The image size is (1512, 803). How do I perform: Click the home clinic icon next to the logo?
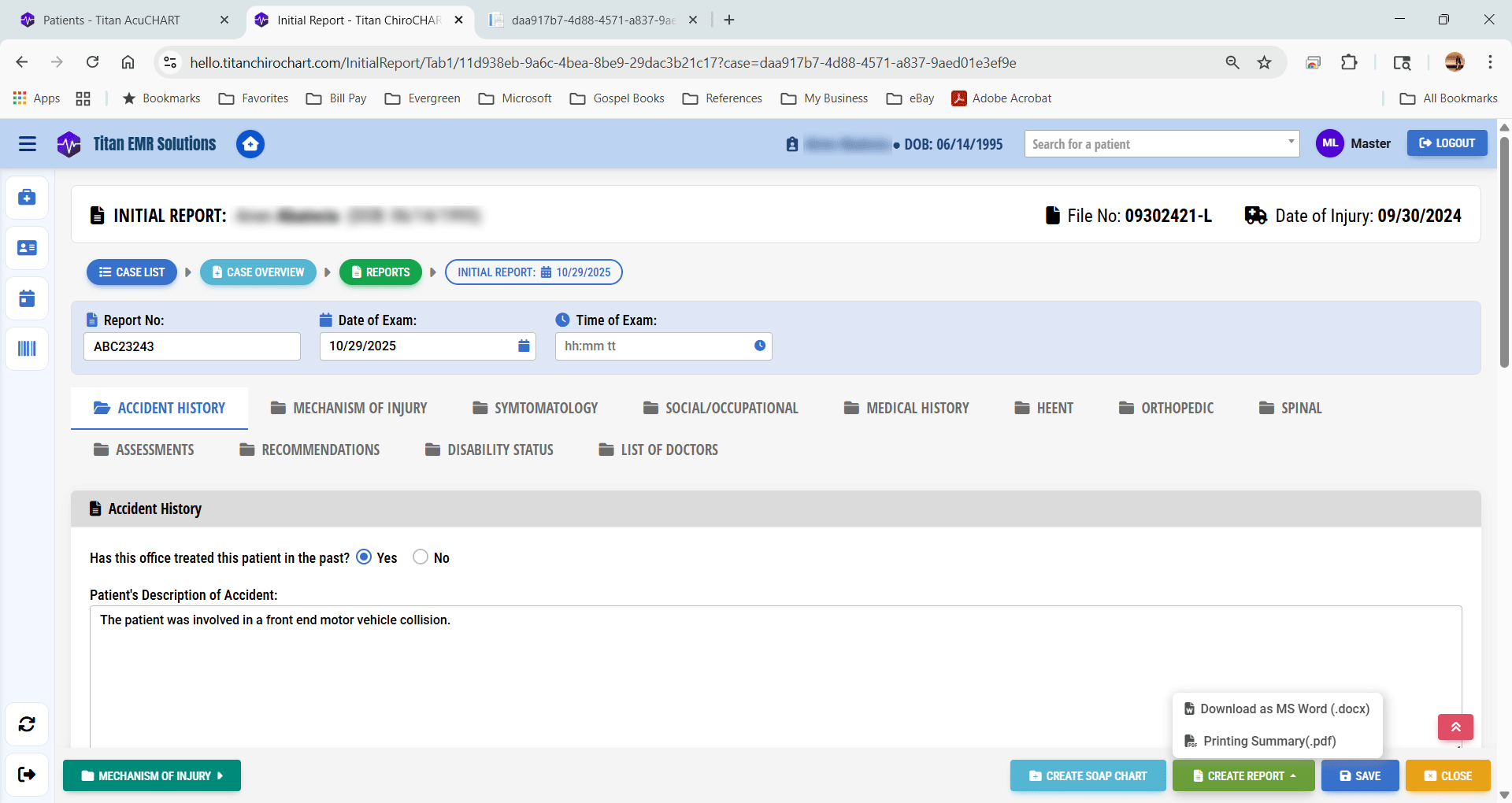[x=250, y=144]
